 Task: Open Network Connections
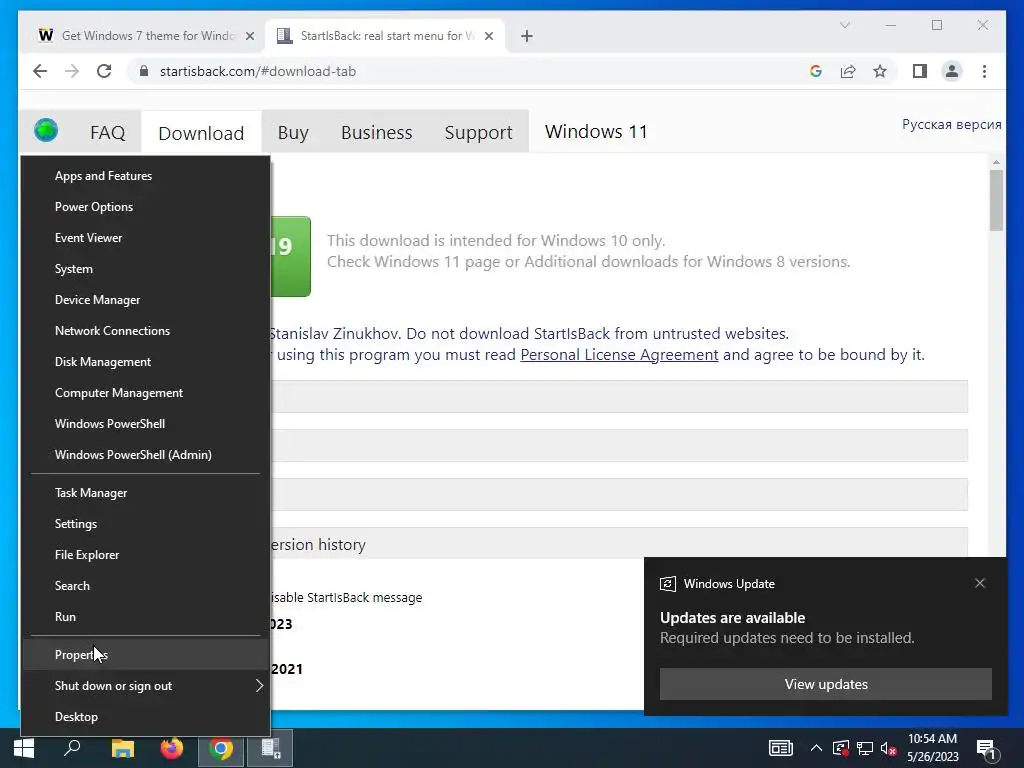click(x=146, y=330)
